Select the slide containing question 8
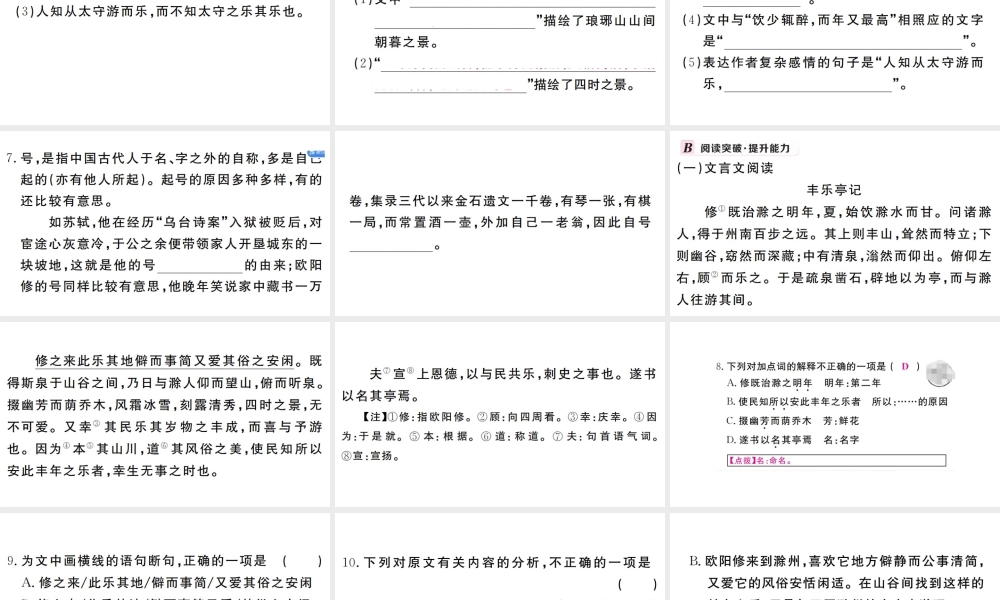1000x600 pixels. click(x=835, y=414)
